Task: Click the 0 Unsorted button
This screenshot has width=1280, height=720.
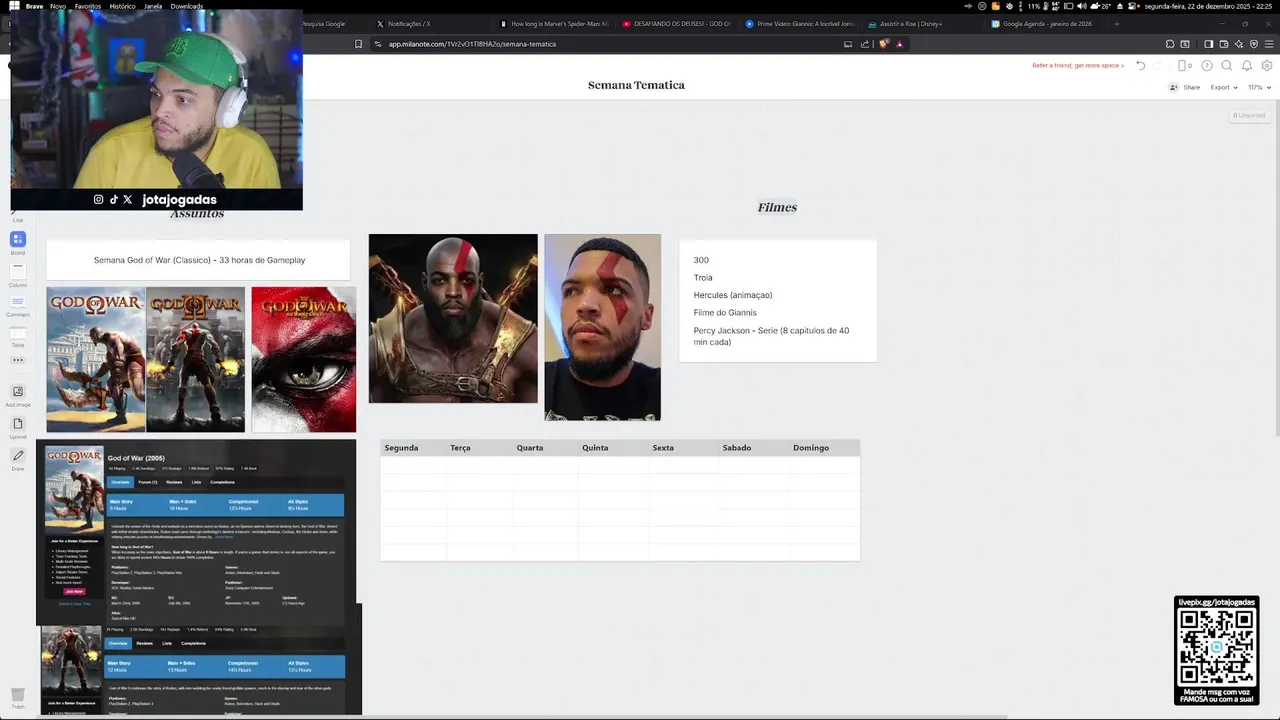Action: pyautogui.click(x=1249, y=115)
